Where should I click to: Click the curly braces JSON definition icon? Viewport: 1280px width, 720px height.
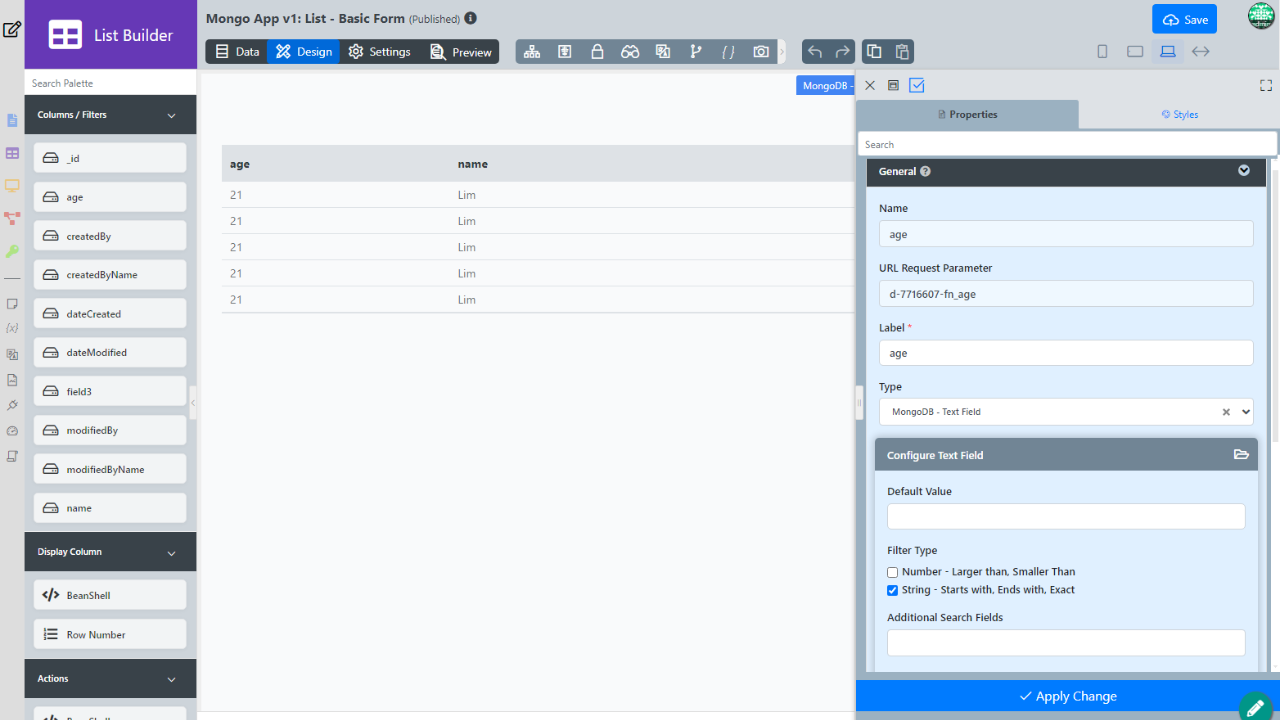[x=728, y=52]
